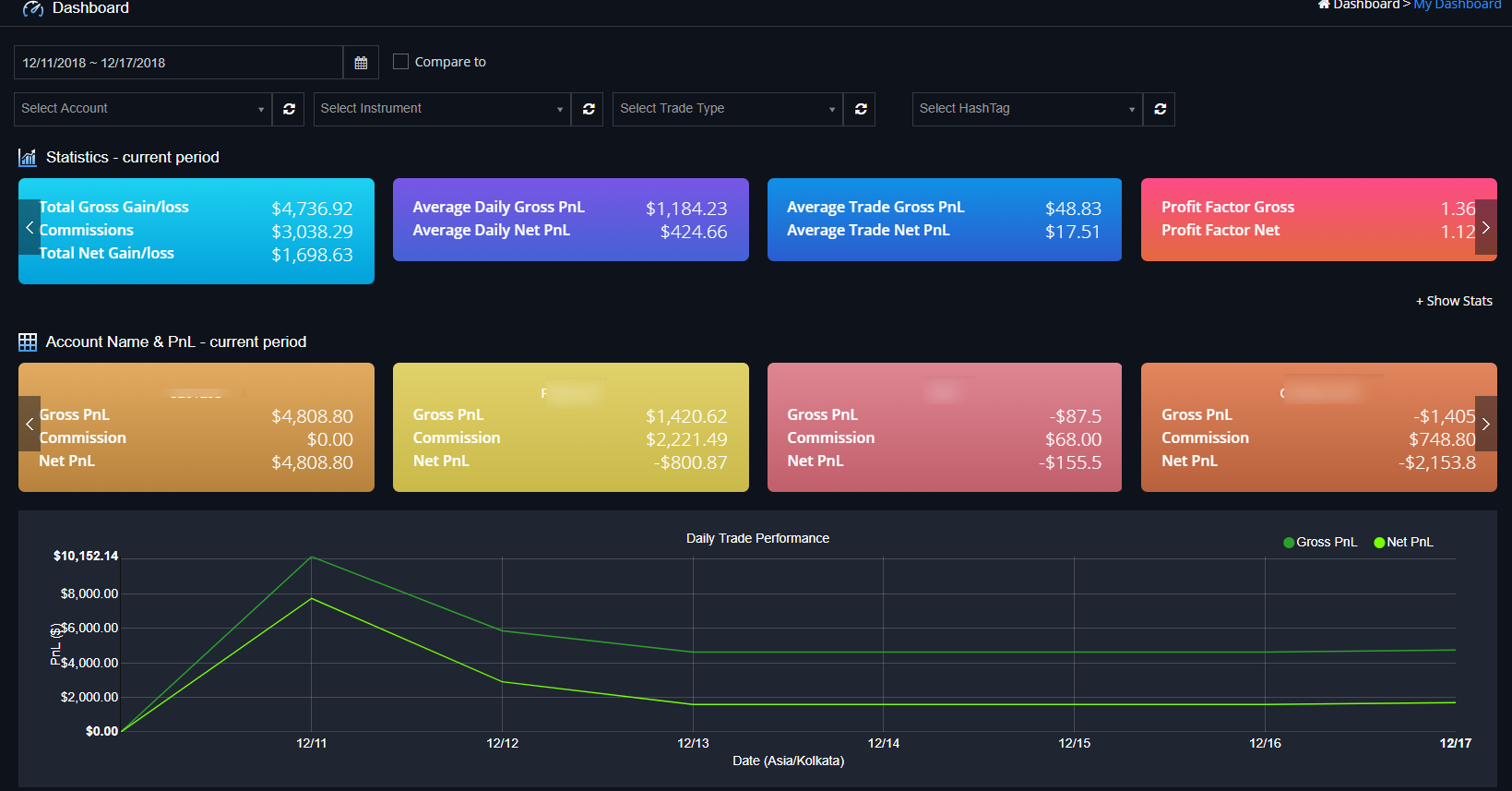Slide account PnL cards to previous

point(30,424)
